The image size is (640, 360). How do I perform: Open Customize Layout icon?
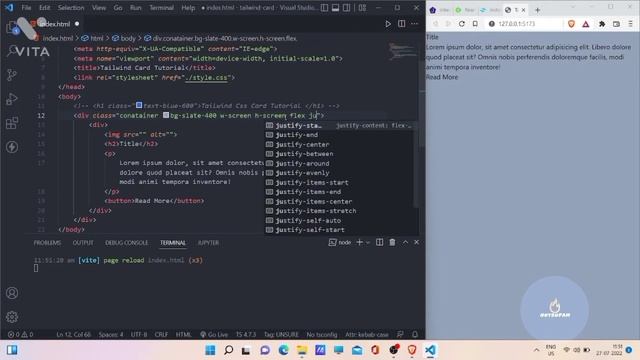[x=362, y=8]
